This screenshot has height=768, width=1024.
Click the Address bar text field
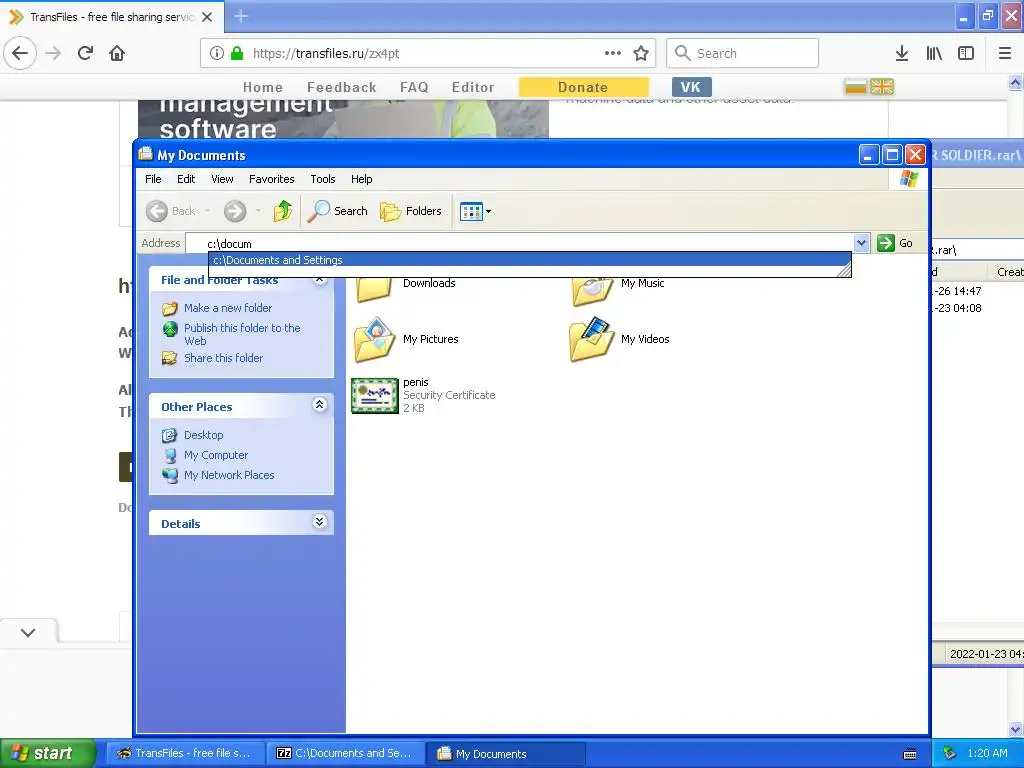pos(519,244)
